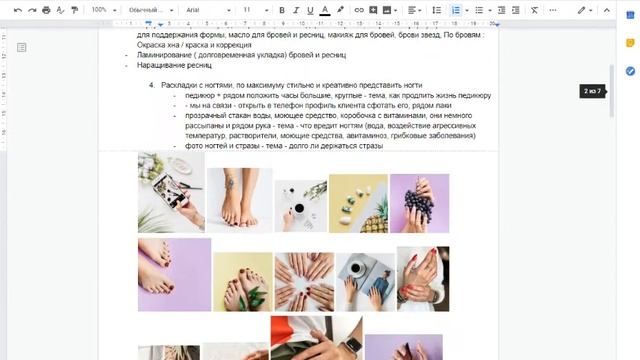Select the phone photographing nails image
This screenshot has width=640, height=360.
click(171, 192)
